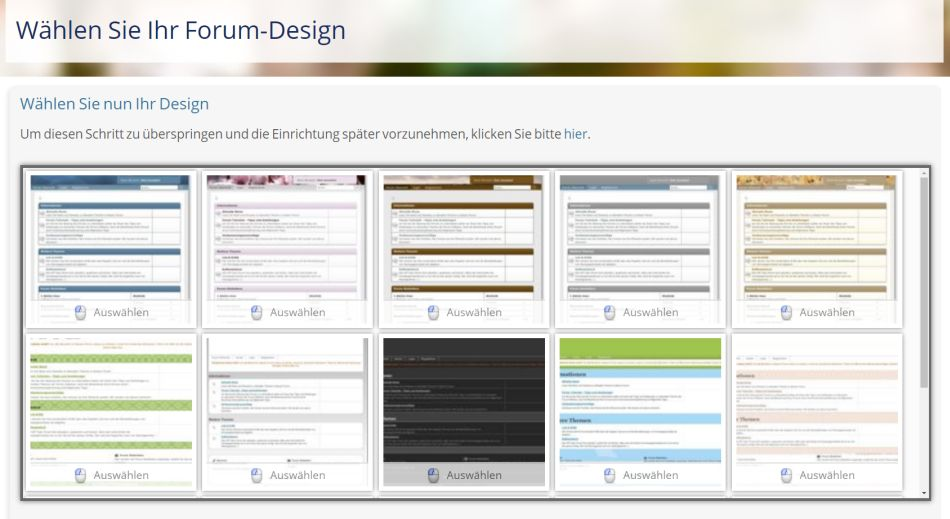Screen dimensions: 950x519
Task: Click mouse icon under peach pastel design
Action: [x=786, y=475]
